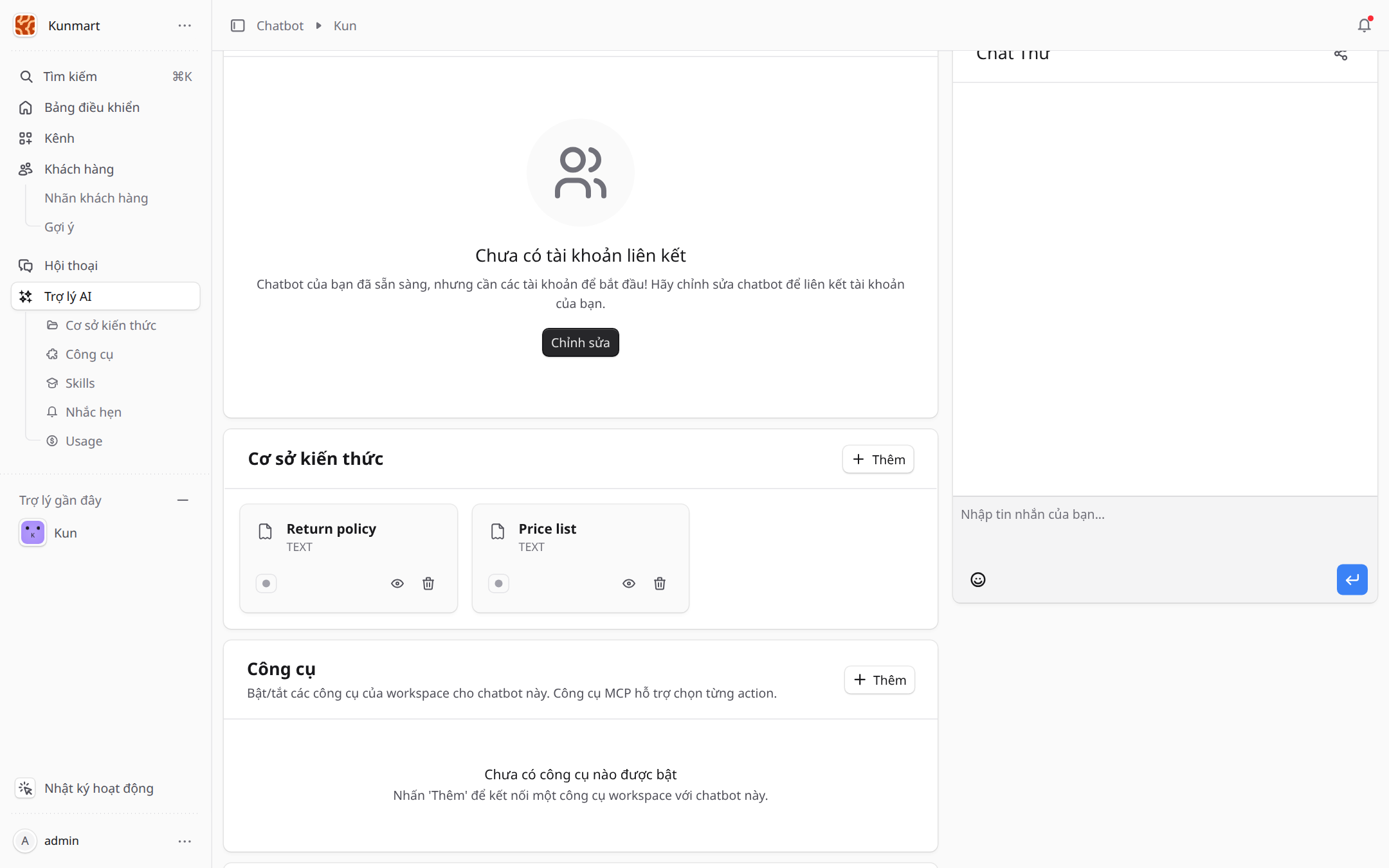Select Trợ lý AI menu item
The width and height of the screenshot is (1389, 868).
coord(106,296)
